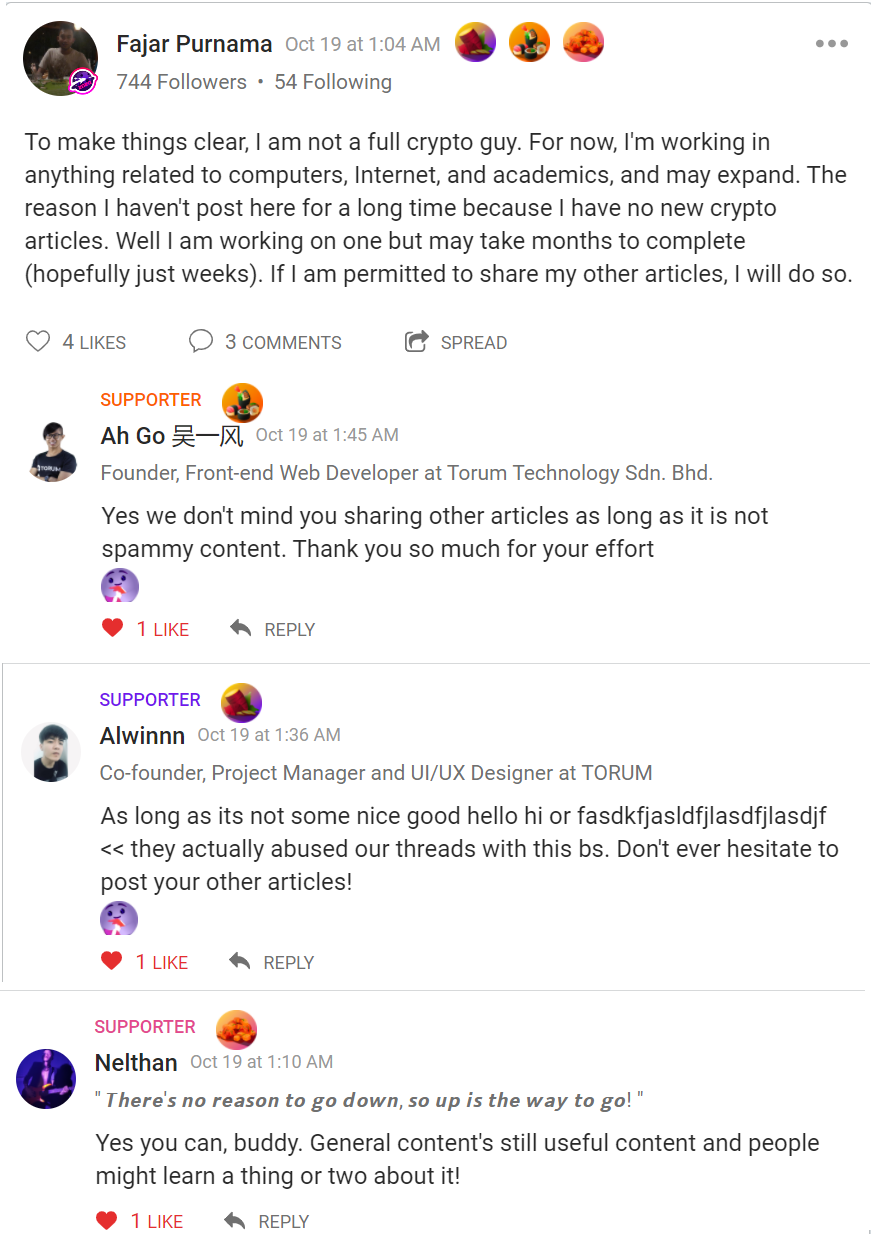Screen dimensions: 871x1241
Task: Open the 744 Followers list
Action: [181, 82]
